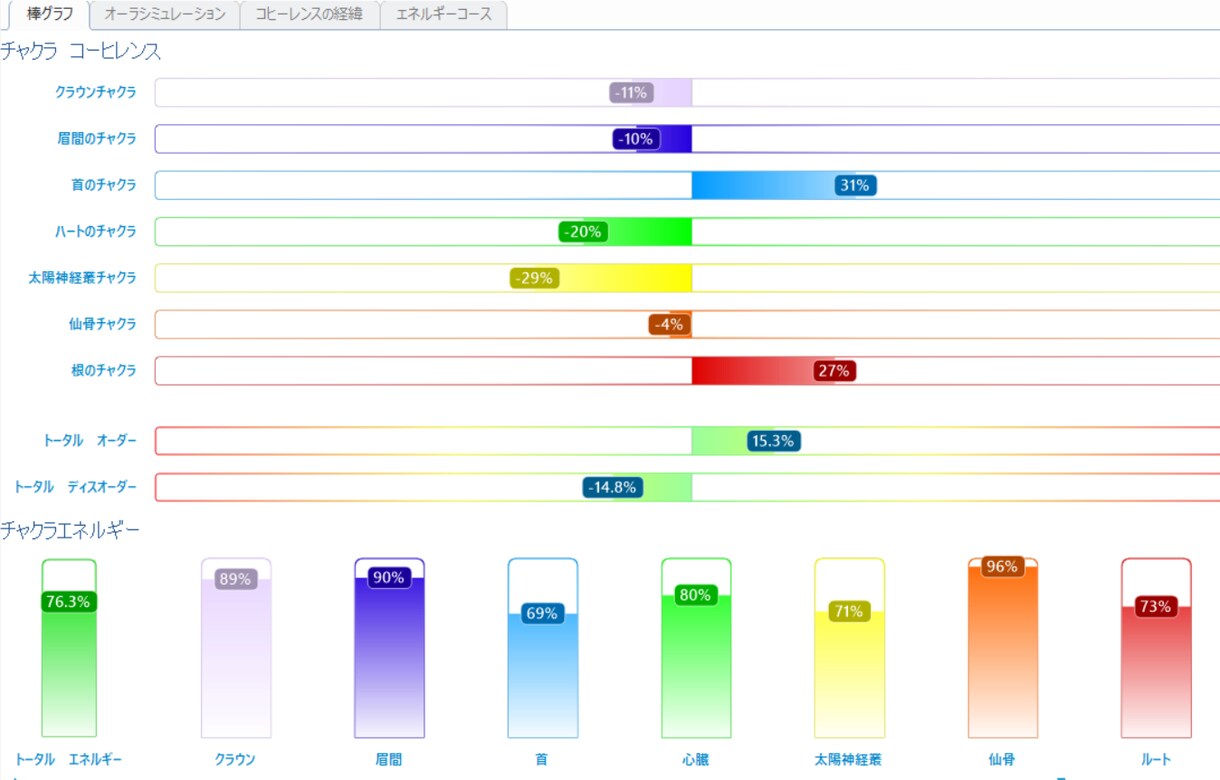Click the 太陽神経叢 caption under yellow bar
Screen dimensions: 1220x780
click(x=848, y=760)
